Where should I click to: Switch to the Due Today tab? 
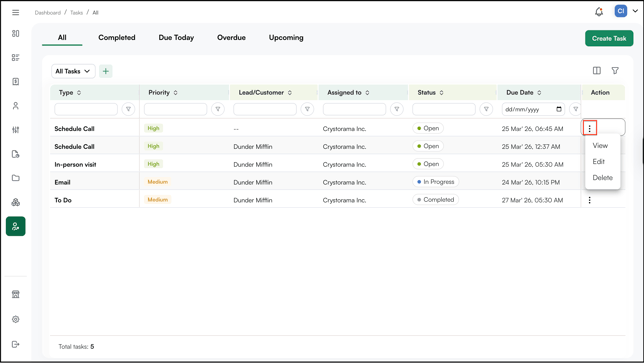[176, 37]
